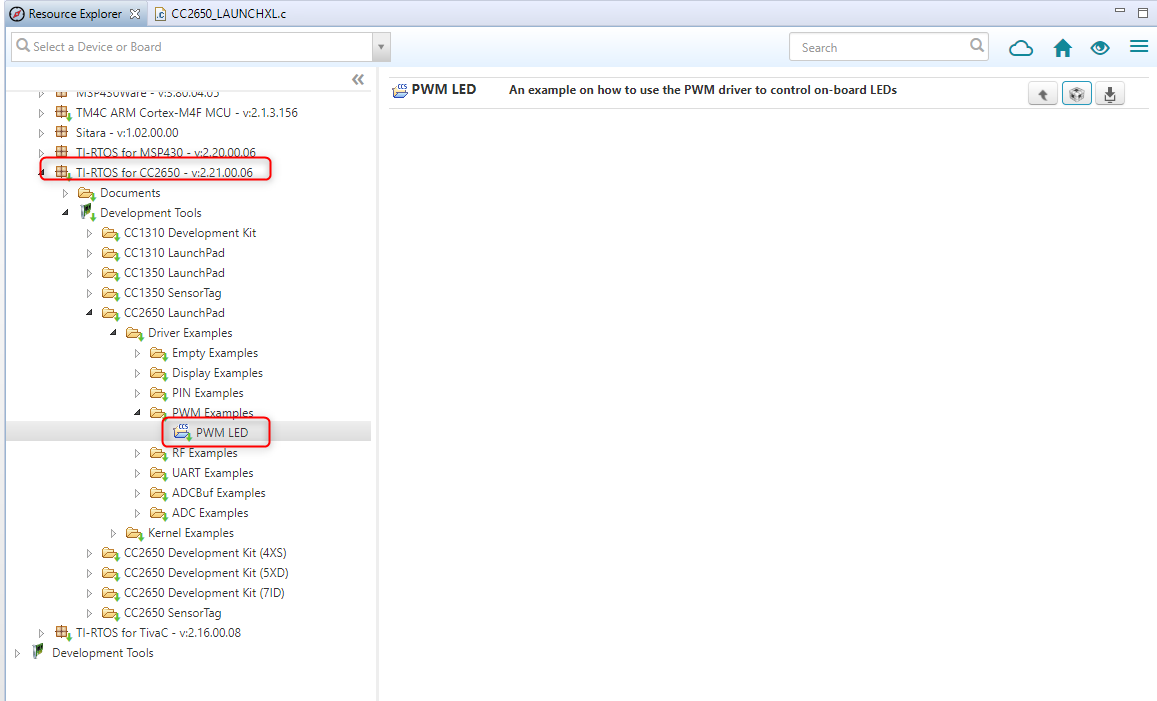
Task: Expand the Sitara package node
Action: click(x=41, y=133)
